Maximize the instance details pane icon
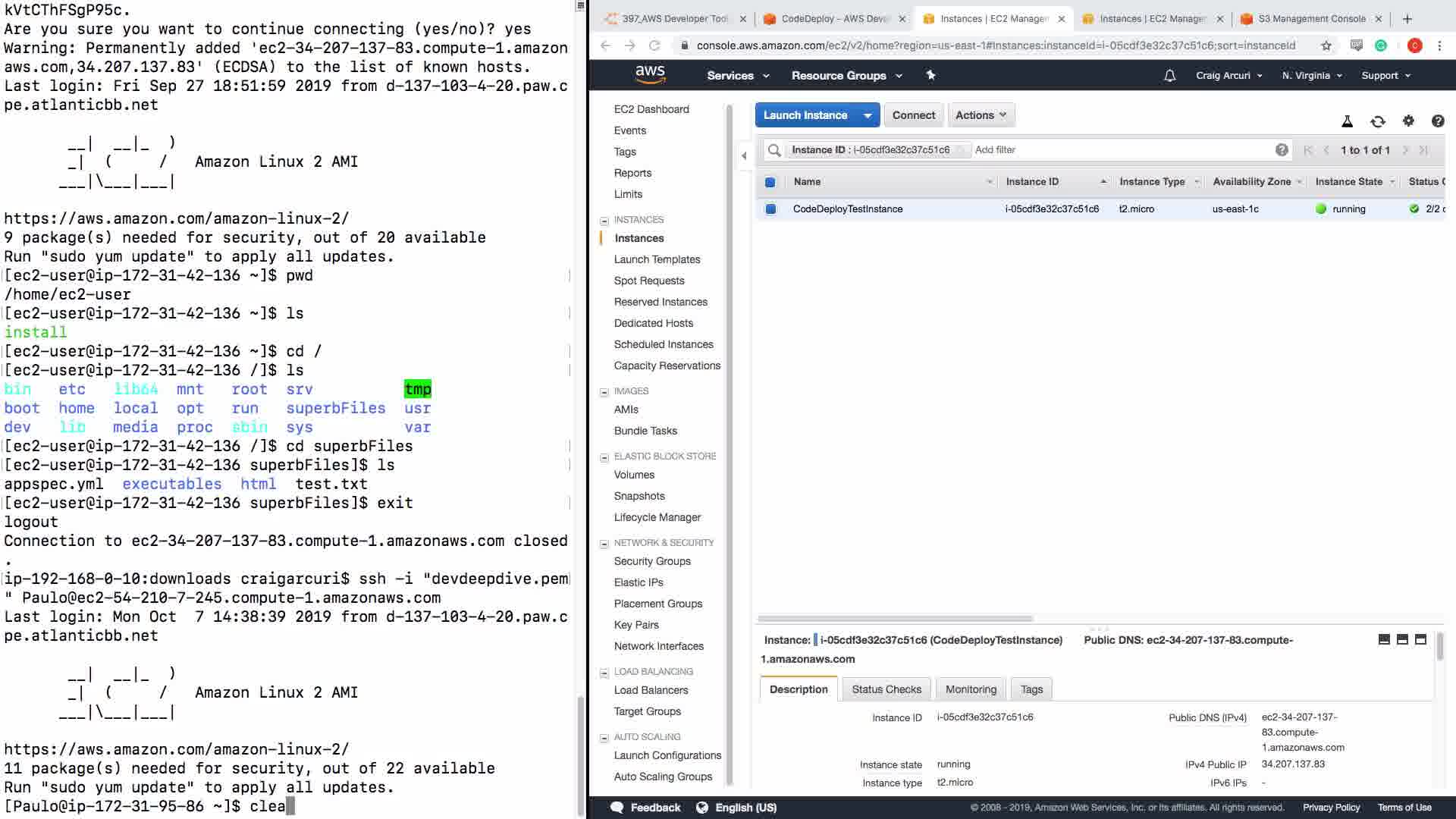The width and height of the screenshot is (1456, 819). click(x=1420, y=639)
